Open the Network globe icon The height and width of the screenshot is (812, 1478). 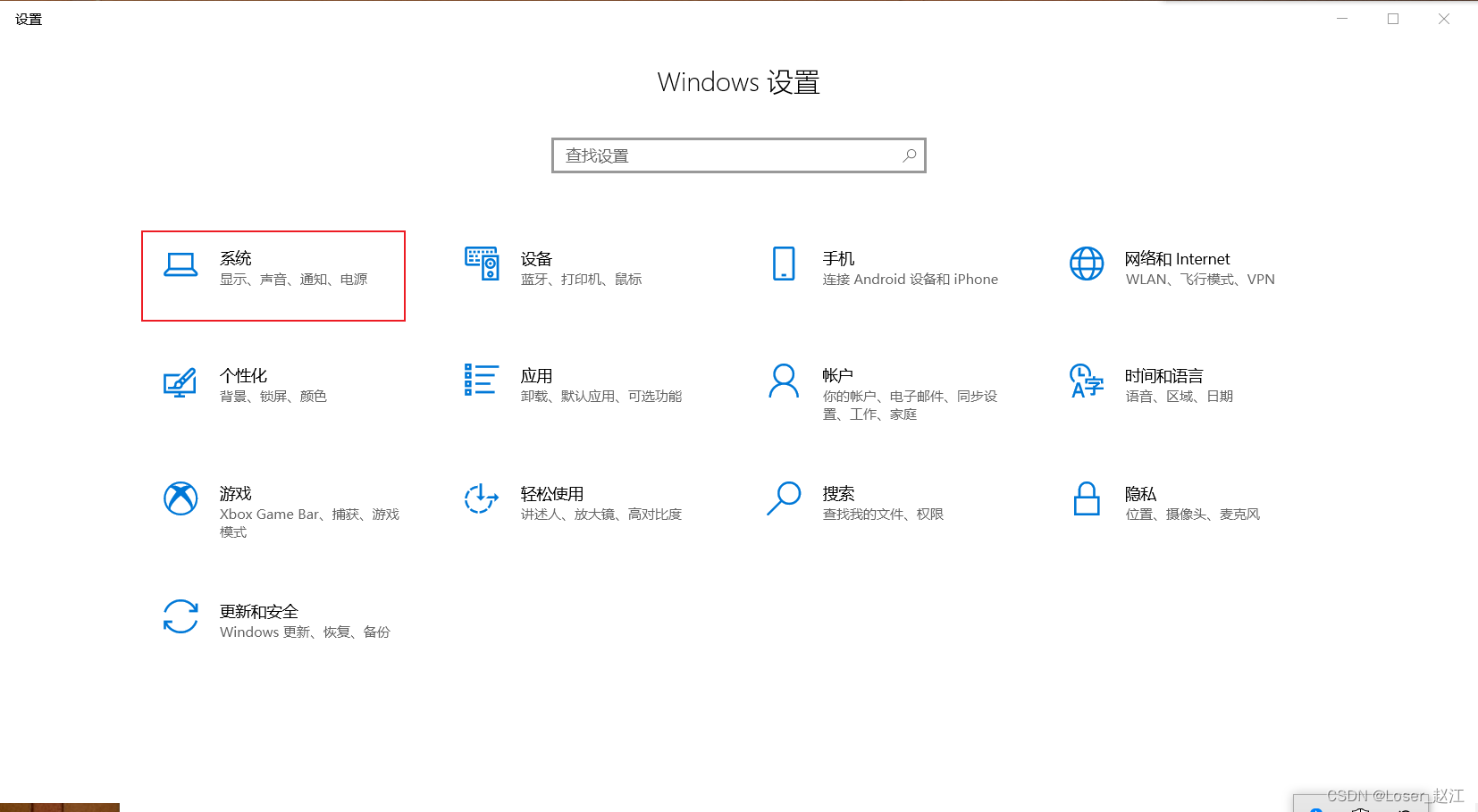pyautogui.click(x=1087, y=264)
